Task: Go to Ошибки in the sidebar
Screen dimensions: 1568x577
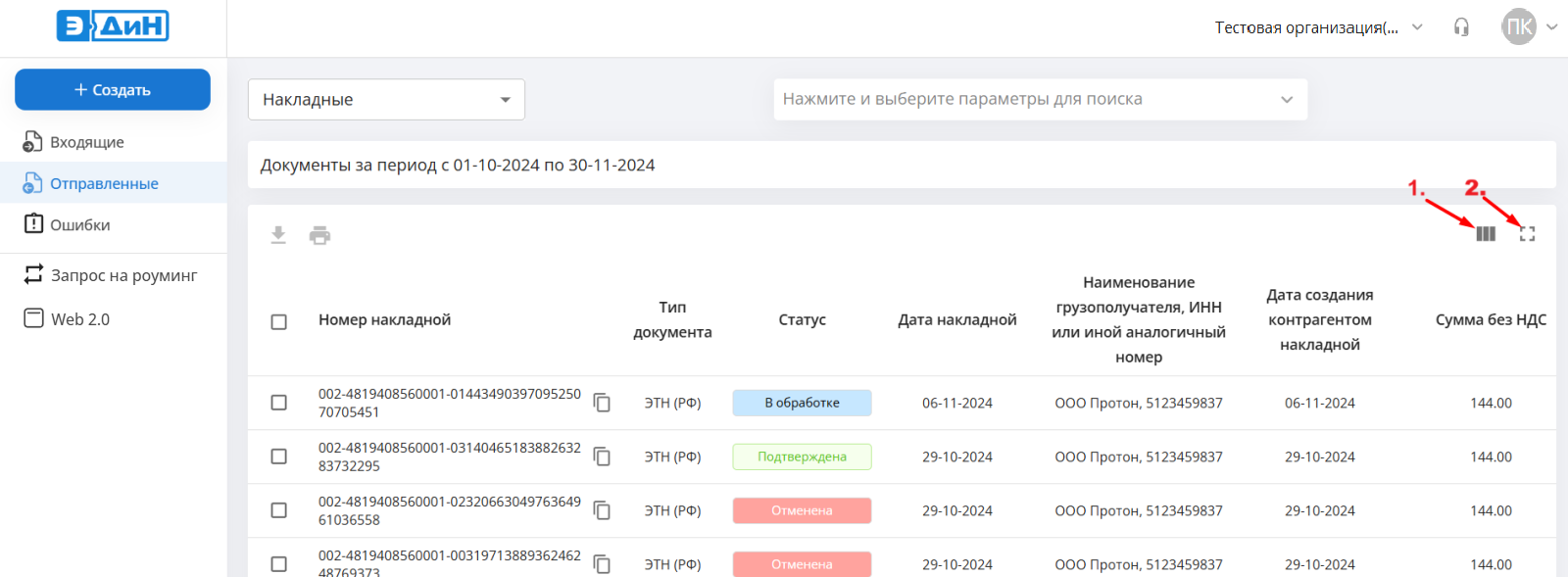Action: click(x=80, y=224)
